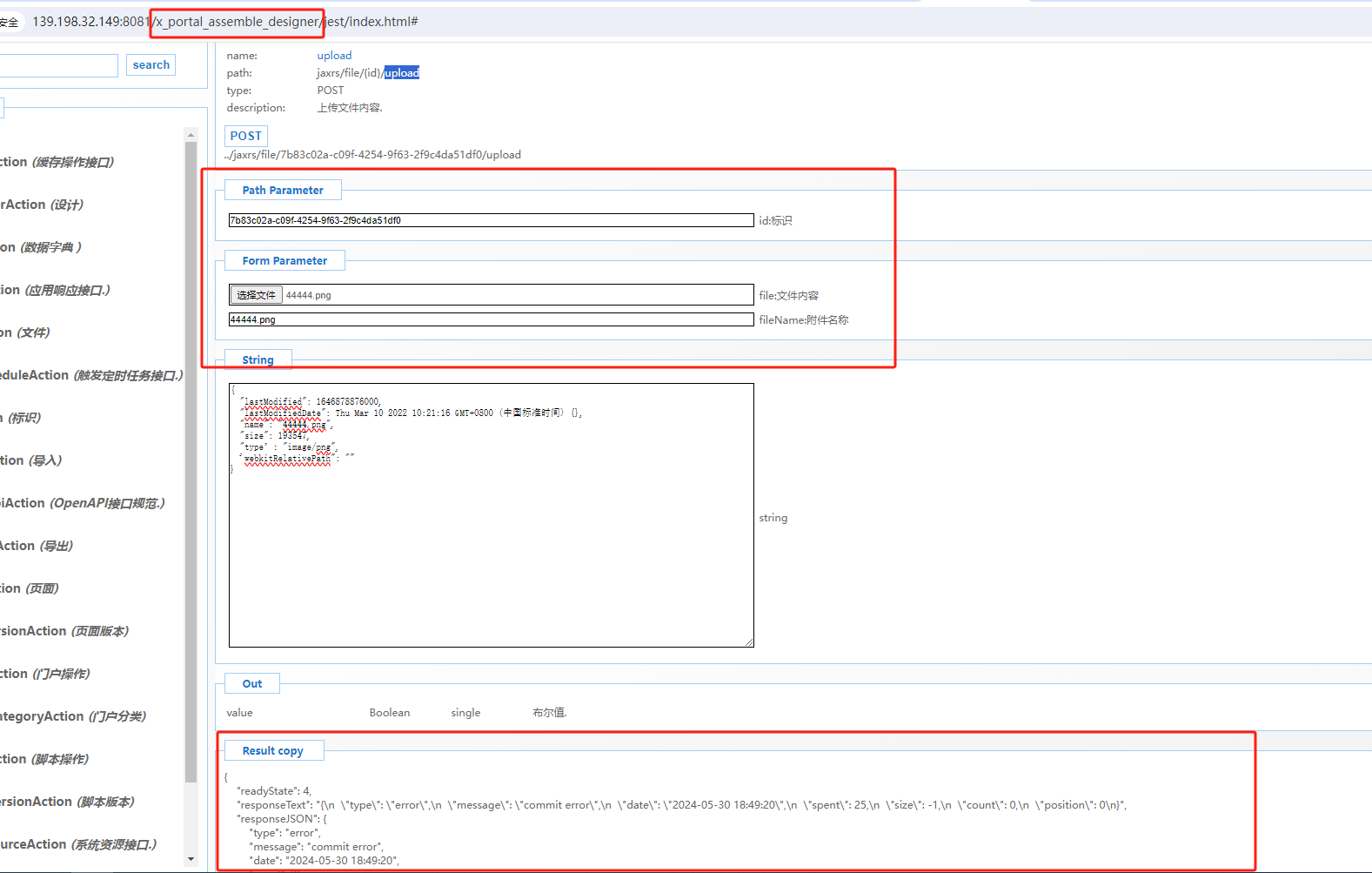Click the "Boolean" type in Out row

pyautogui.click(x=390, y=713)
